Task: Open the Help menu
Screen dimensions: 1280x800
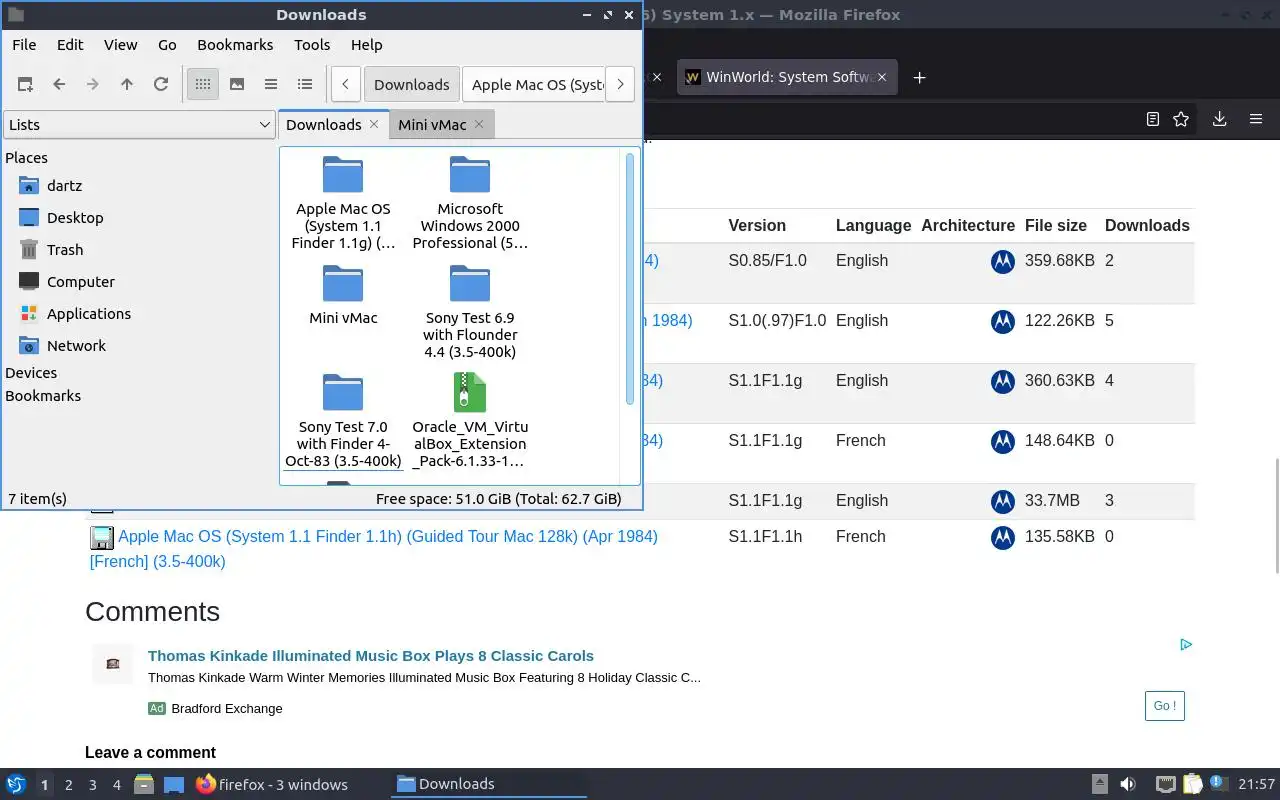Action: tap(366, 45)
